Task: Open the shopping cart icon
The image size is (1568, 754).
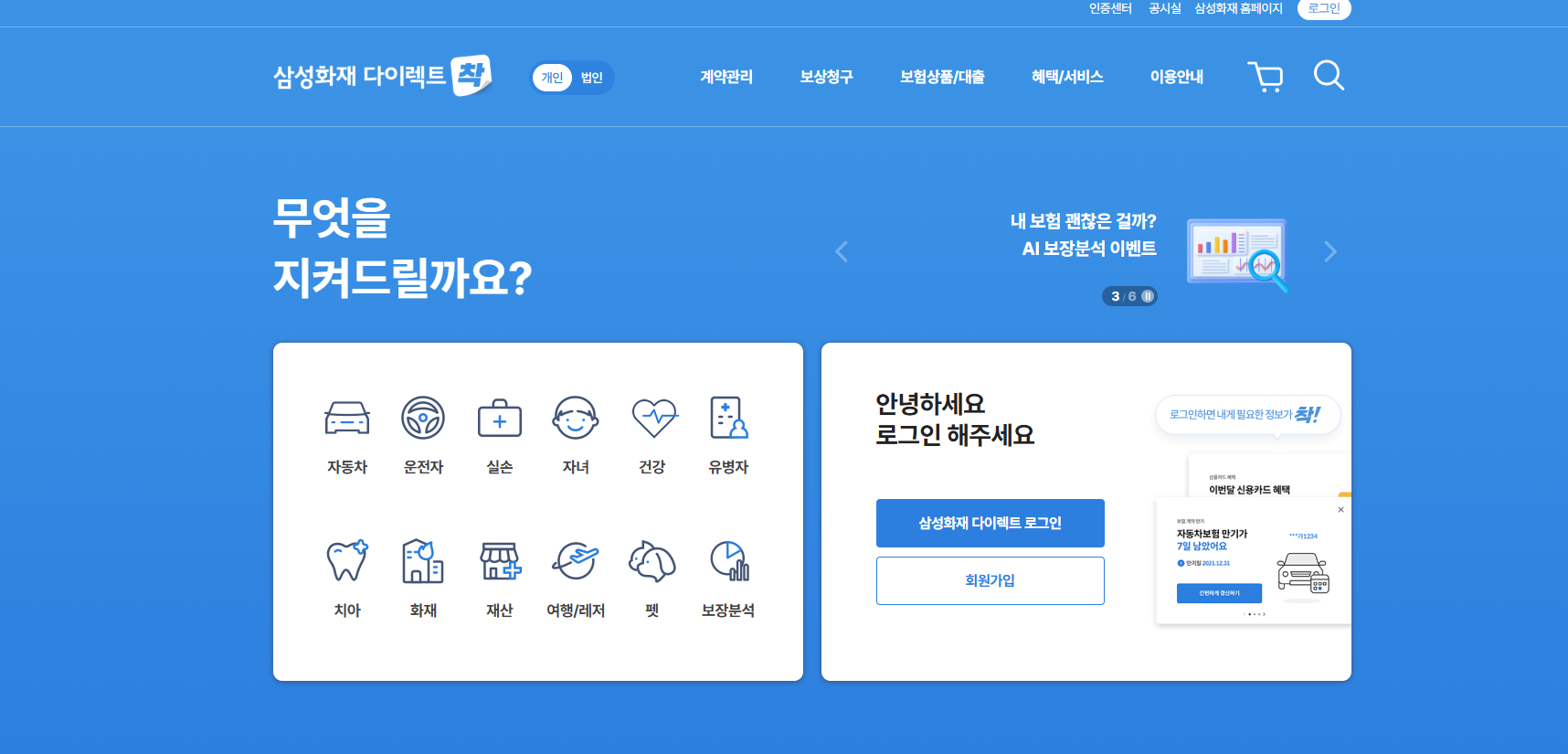Action: [1266, 77]
